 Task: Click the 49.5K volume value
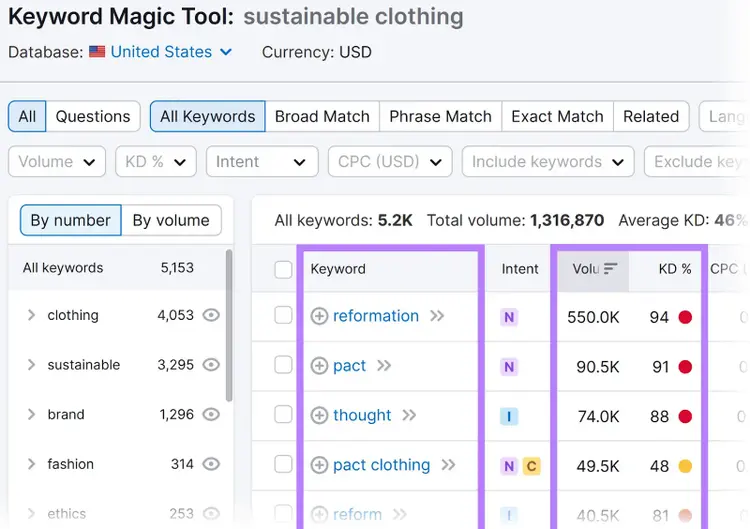coord(597,466)
